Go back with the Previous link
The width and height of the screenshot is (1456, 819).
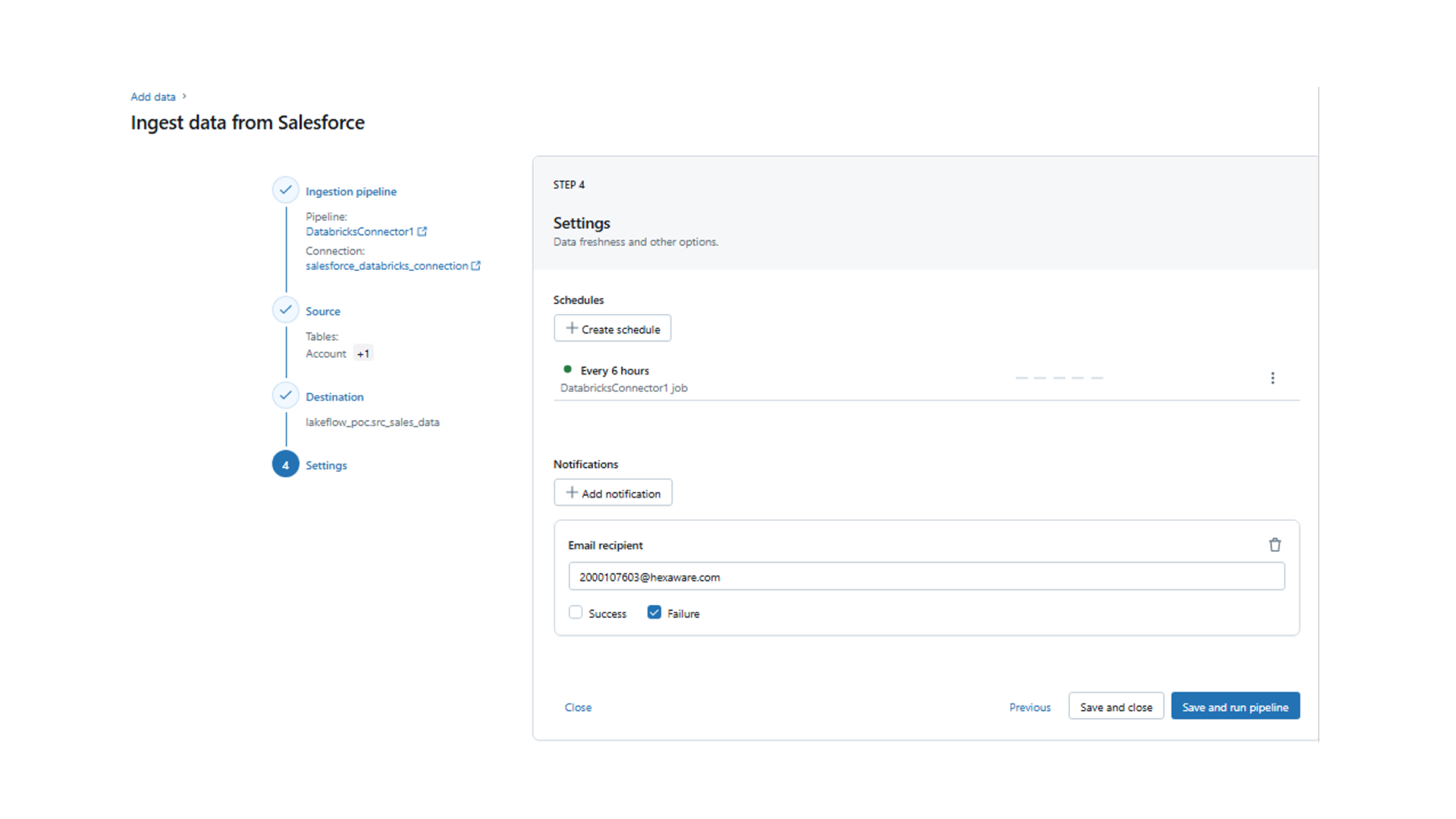tap(1030, 707)
